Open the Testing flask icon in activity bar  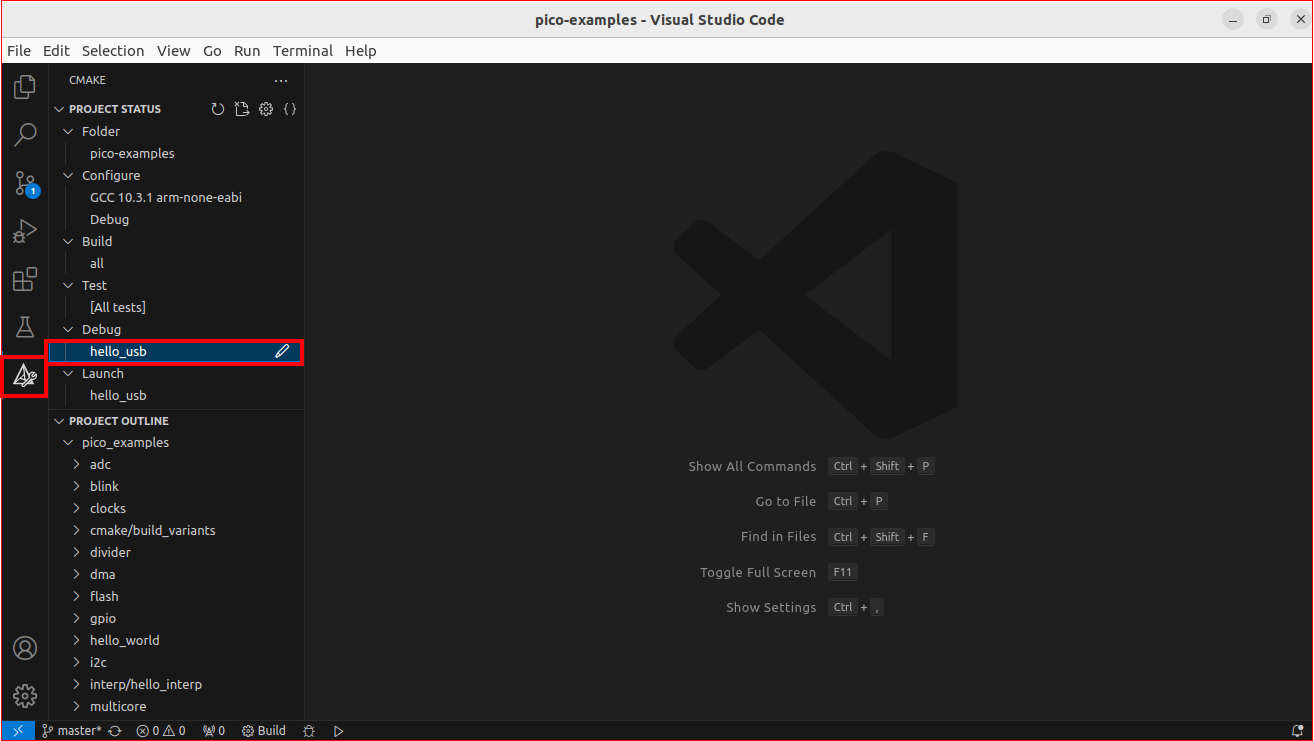(x=24, y=327)
